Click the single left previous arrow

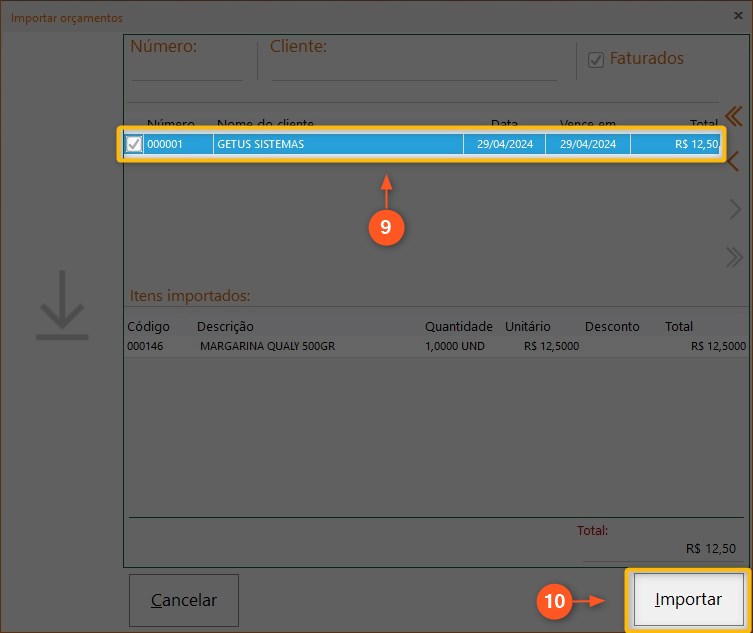point(733,162)
